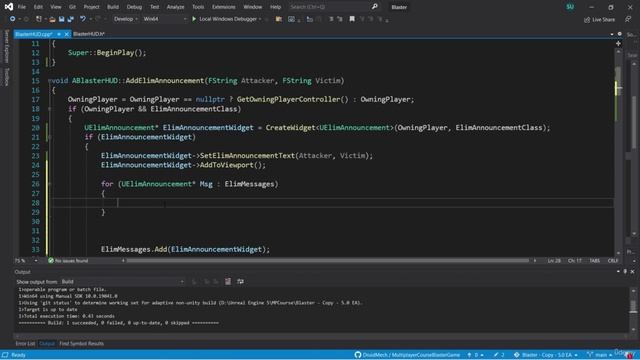The width and height of the screenshot is (640, 360).
Task: Open the File menu
Action: point(22,7)
